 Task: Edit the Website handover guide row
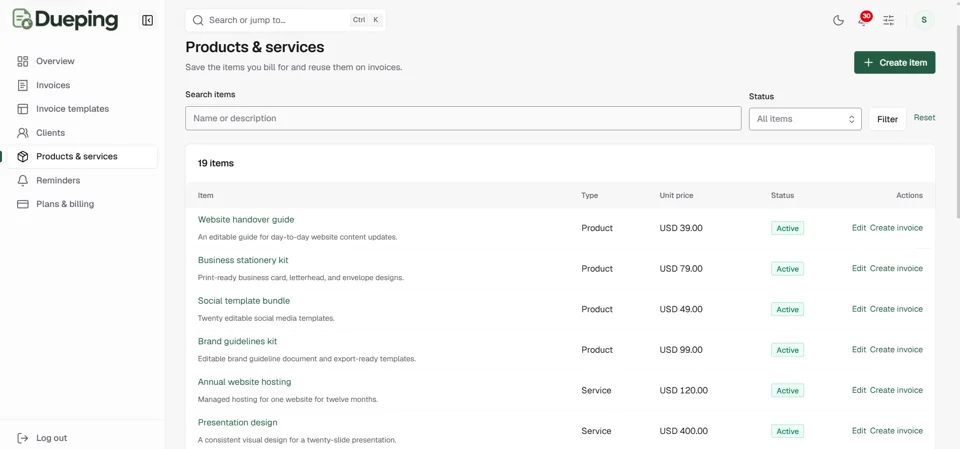coord(859,228)
